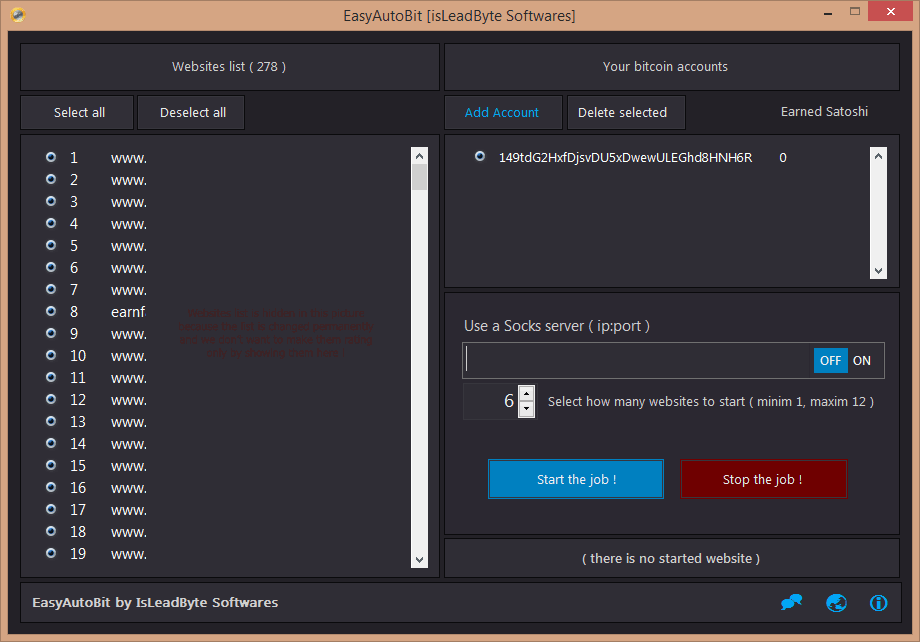Image resolution: width=920 pixels, height=642 pixels.
Task: Click the Select all button
Action: [77, 113]
